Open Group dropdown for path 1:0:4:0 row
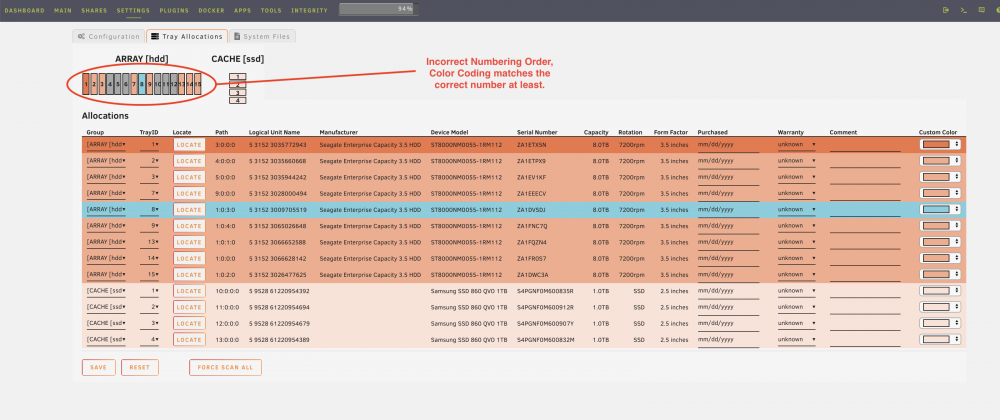The height and width of the screenshot is (420, 1000). 106,226
